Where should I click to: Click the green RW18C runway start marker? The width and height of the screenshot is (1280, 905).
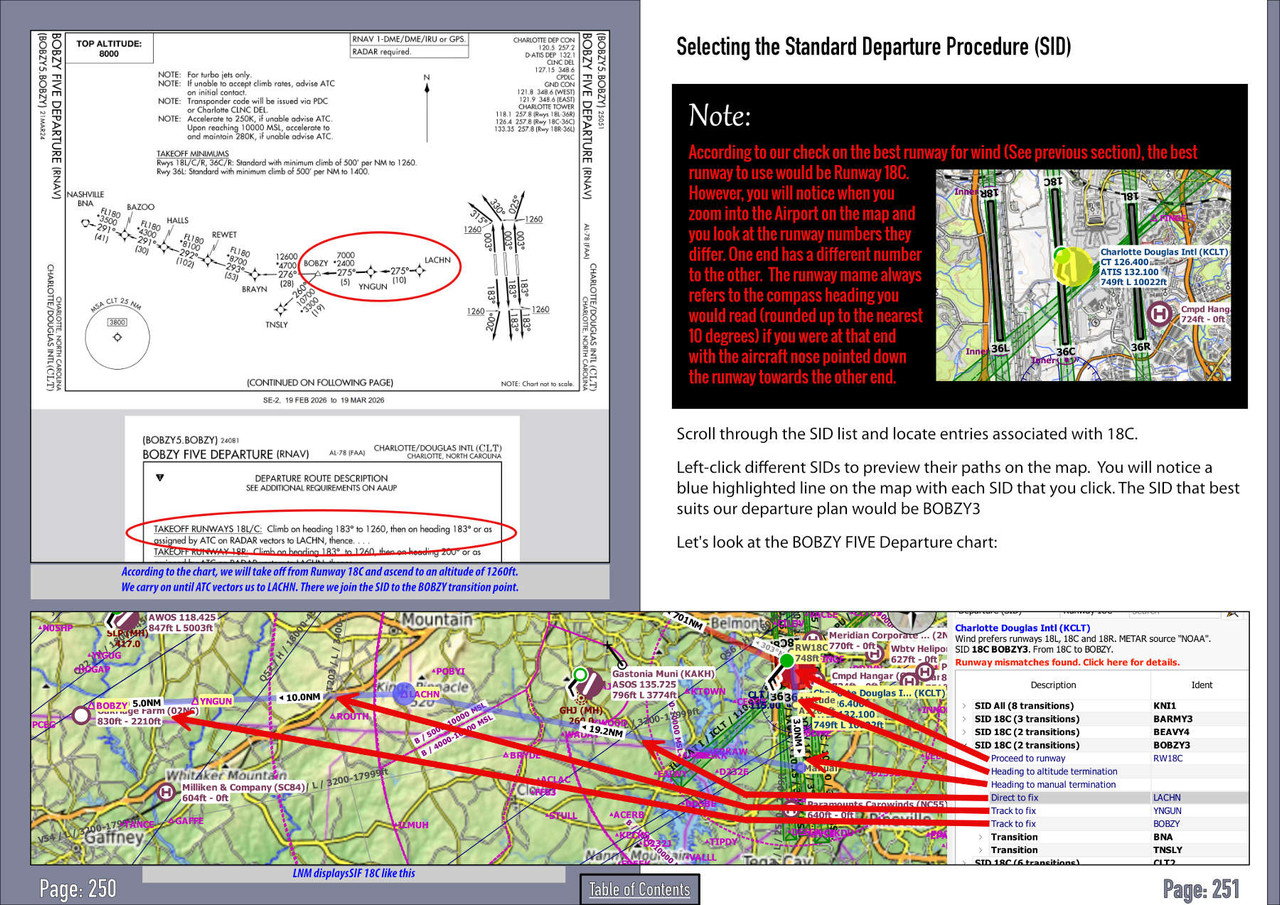[786, 660]
